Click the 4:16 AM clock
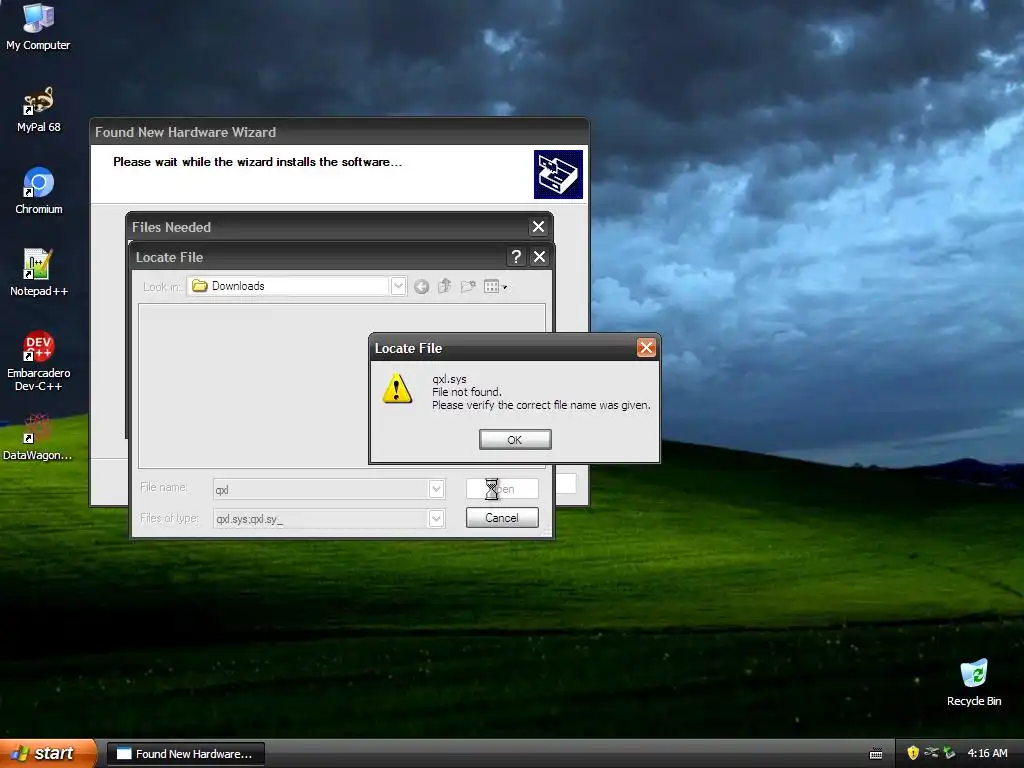1024x768 pixels. (x=987, y=753)
